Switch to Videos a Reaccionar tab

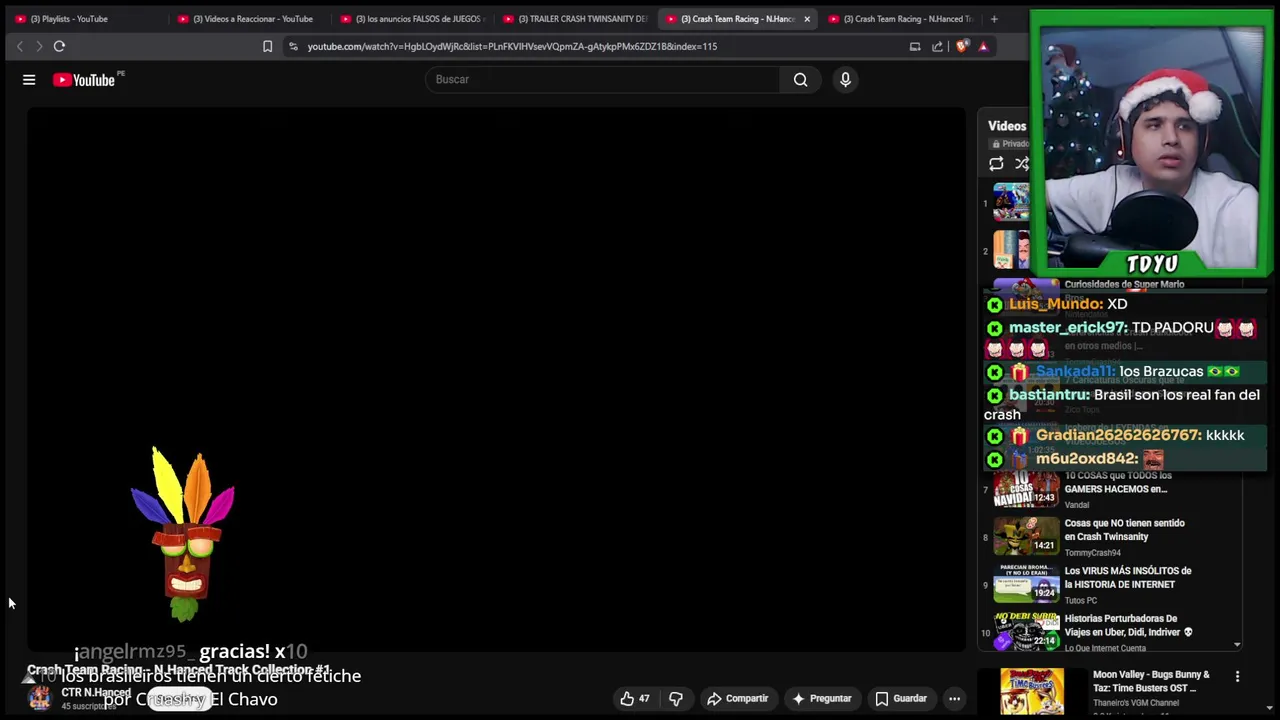(x=247, y=19)
